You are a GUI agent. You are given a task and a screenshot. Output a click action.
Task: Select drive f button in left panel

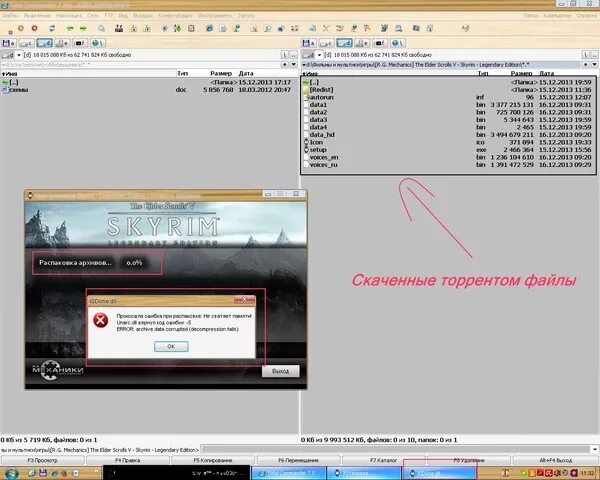pyautogui.click(x=80, y=43)
